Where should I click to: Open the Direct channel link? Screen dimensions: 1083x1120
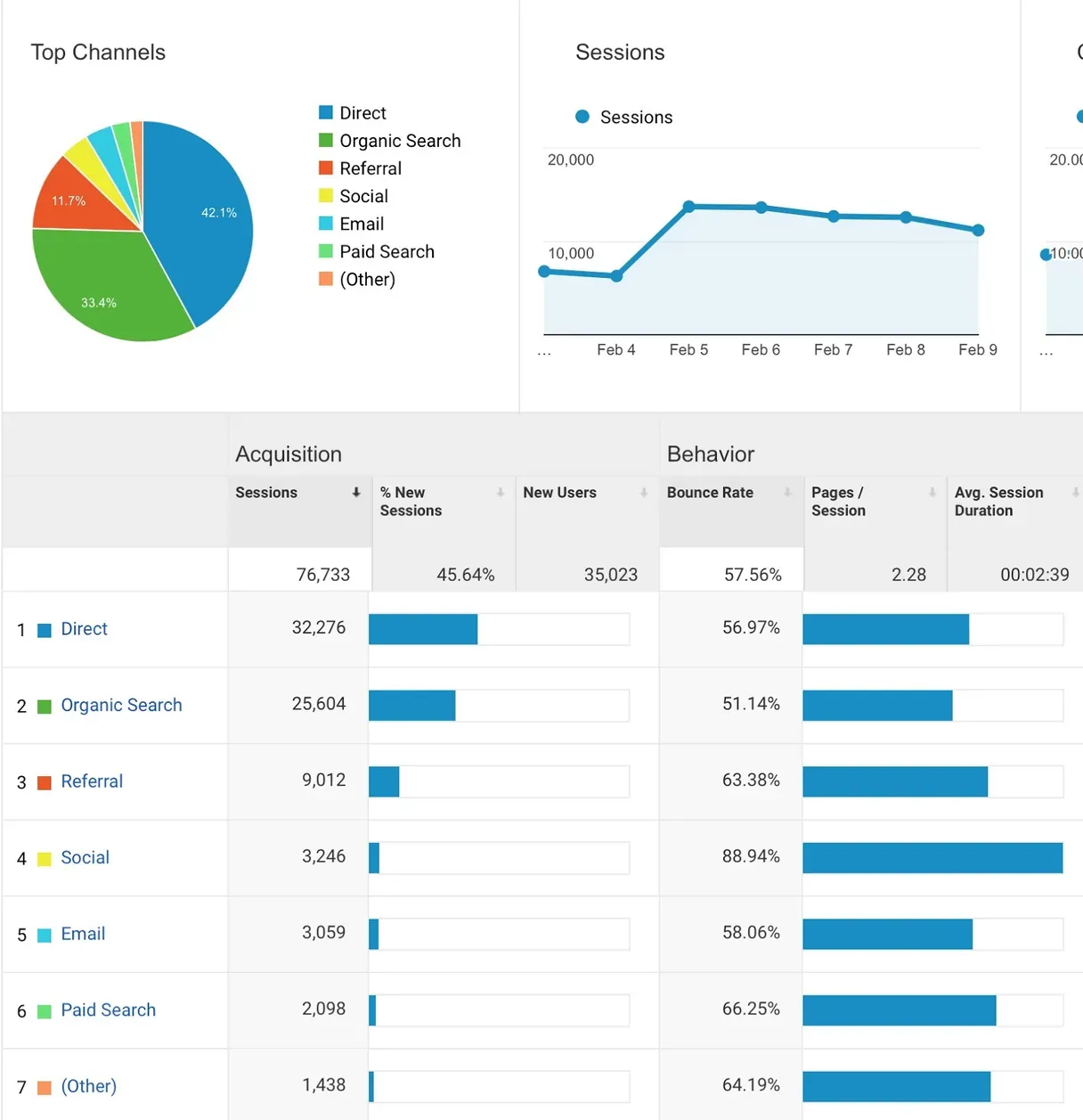pyautogui.click(x=84, y=629)
